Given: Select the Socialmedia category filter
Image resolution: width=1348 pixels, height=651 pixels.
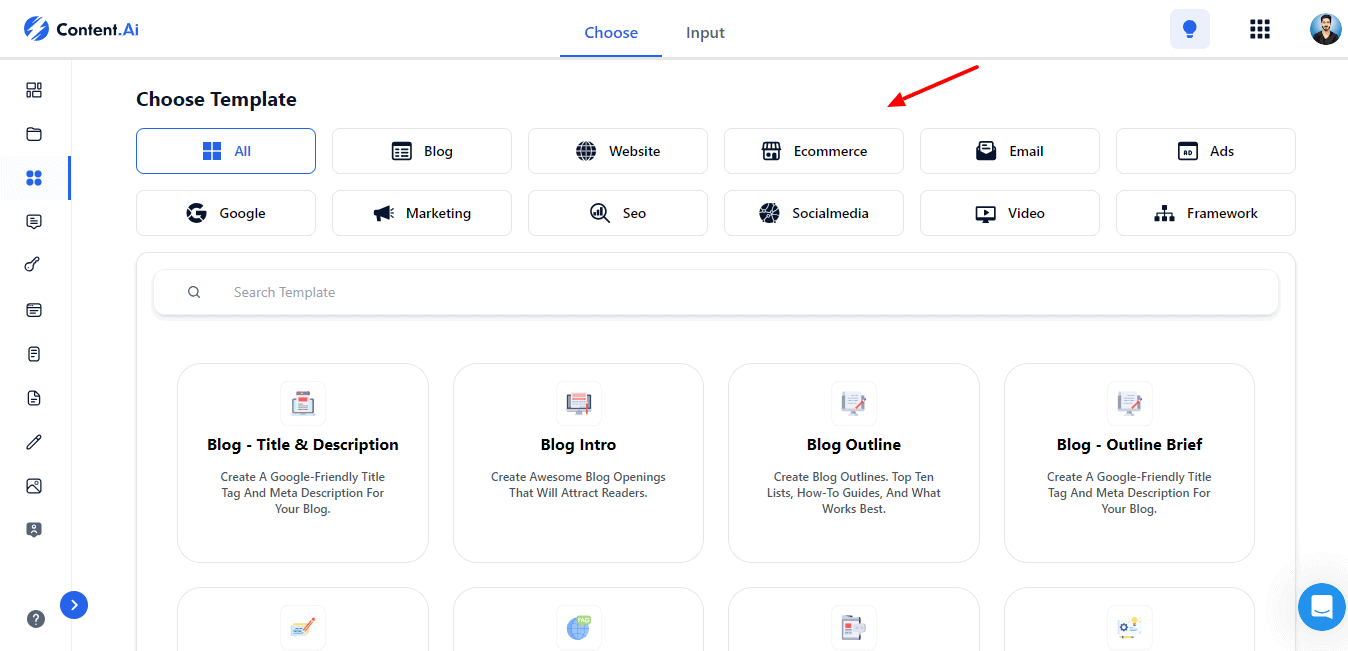Looking at the screenshot, I should 813,213.
